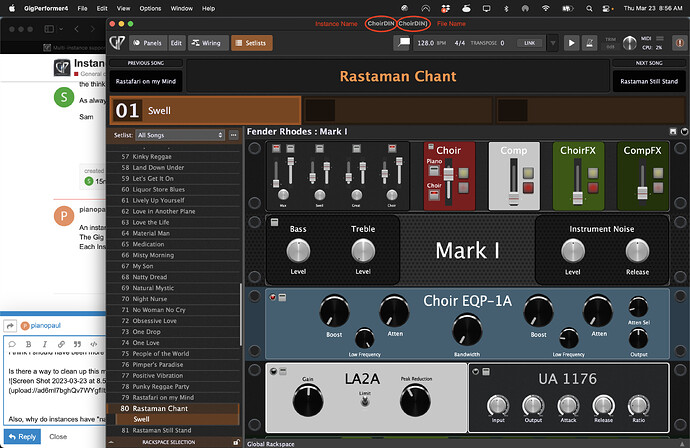
Task: Click the Bluetooth icon in menu bar
Action: pos(506,8)
